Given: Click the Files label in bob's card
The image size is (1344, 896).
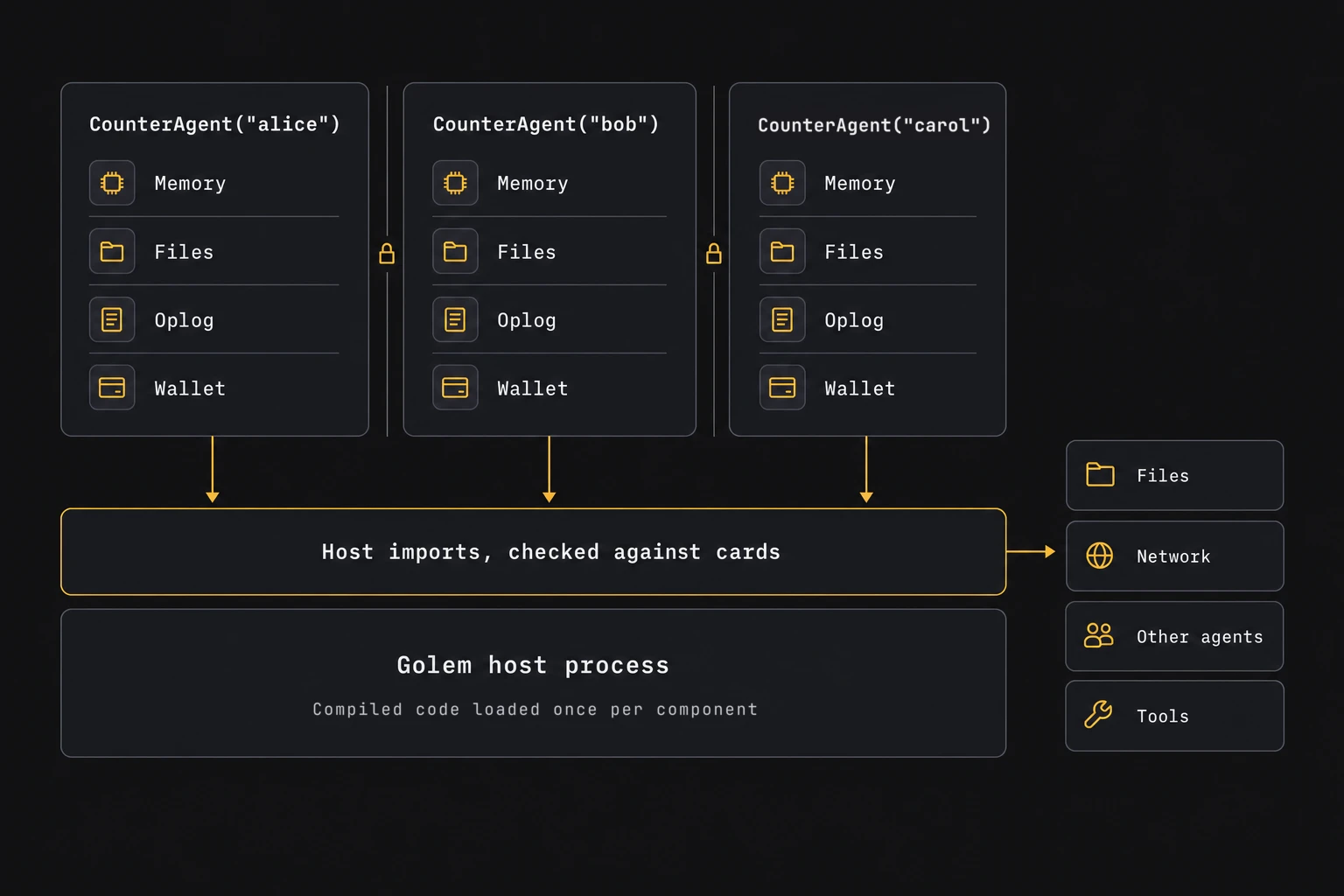Looking at the screenshot, I should [x=527, y=252].
